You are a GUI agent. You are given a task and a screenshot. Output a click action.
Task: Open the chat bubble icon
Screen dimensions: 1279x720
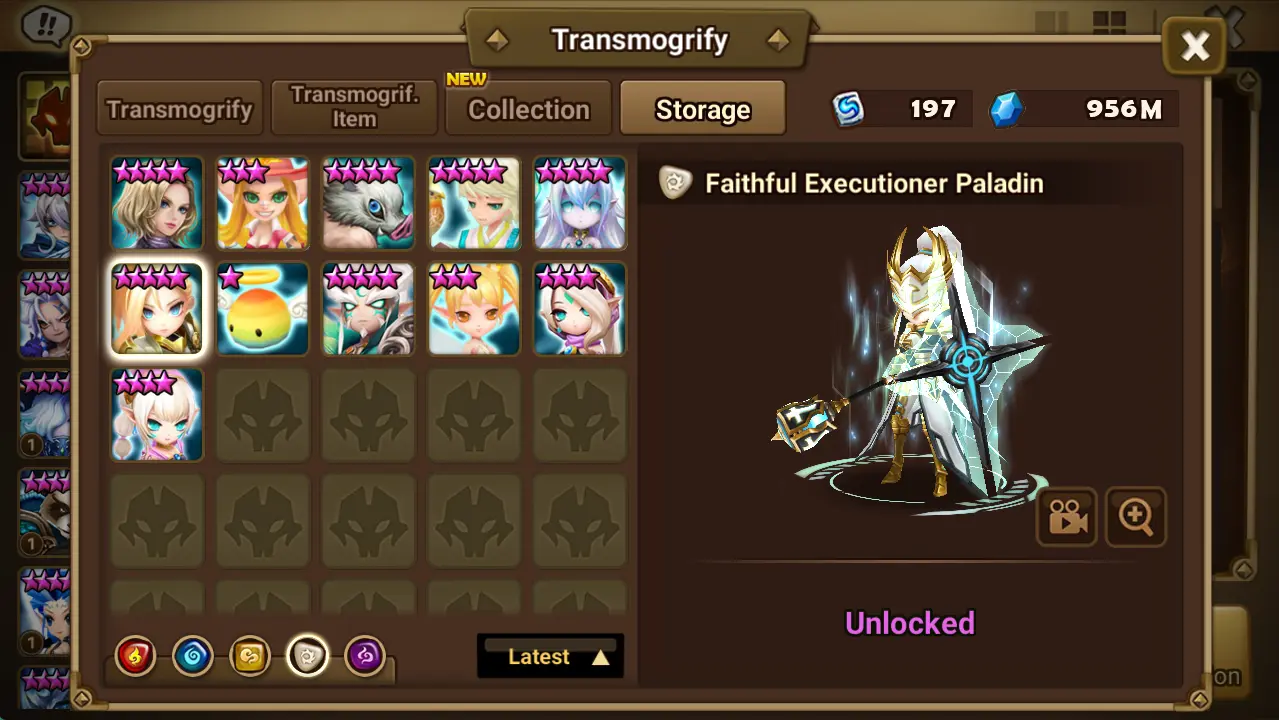(x=45, y=24)
